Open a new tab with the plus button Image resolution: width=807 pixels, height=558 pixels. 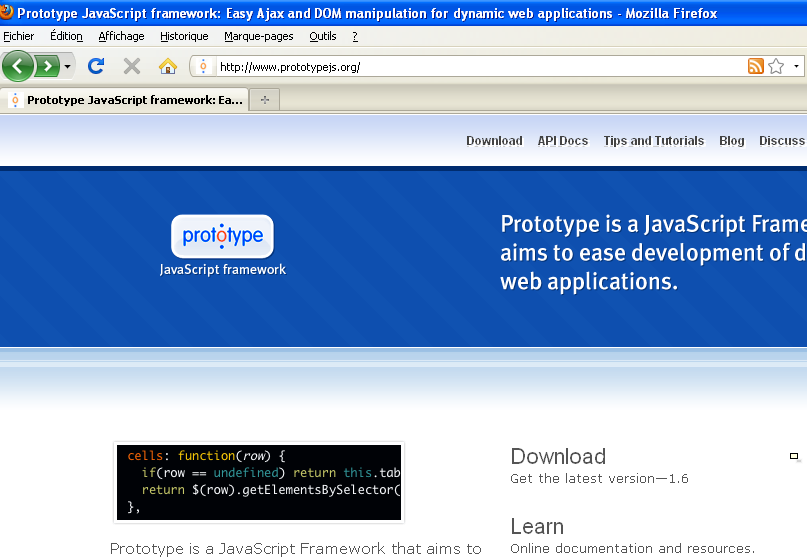264,100
